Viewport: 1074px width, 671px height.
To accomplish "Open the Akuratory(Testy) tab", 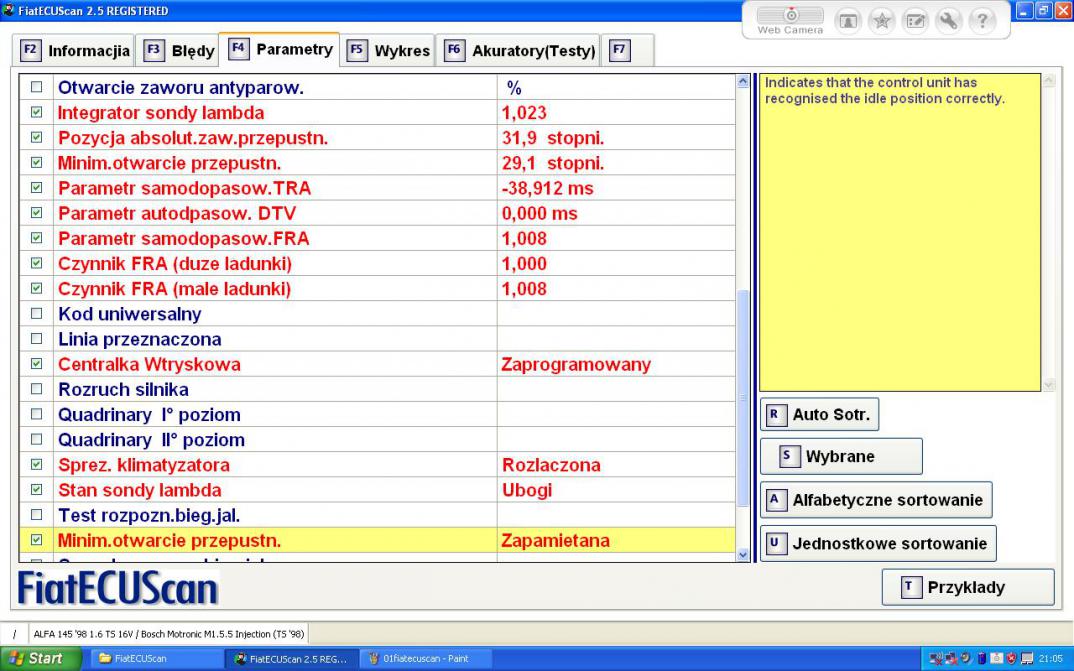I will pyautogui.click(x=521, y=50).
